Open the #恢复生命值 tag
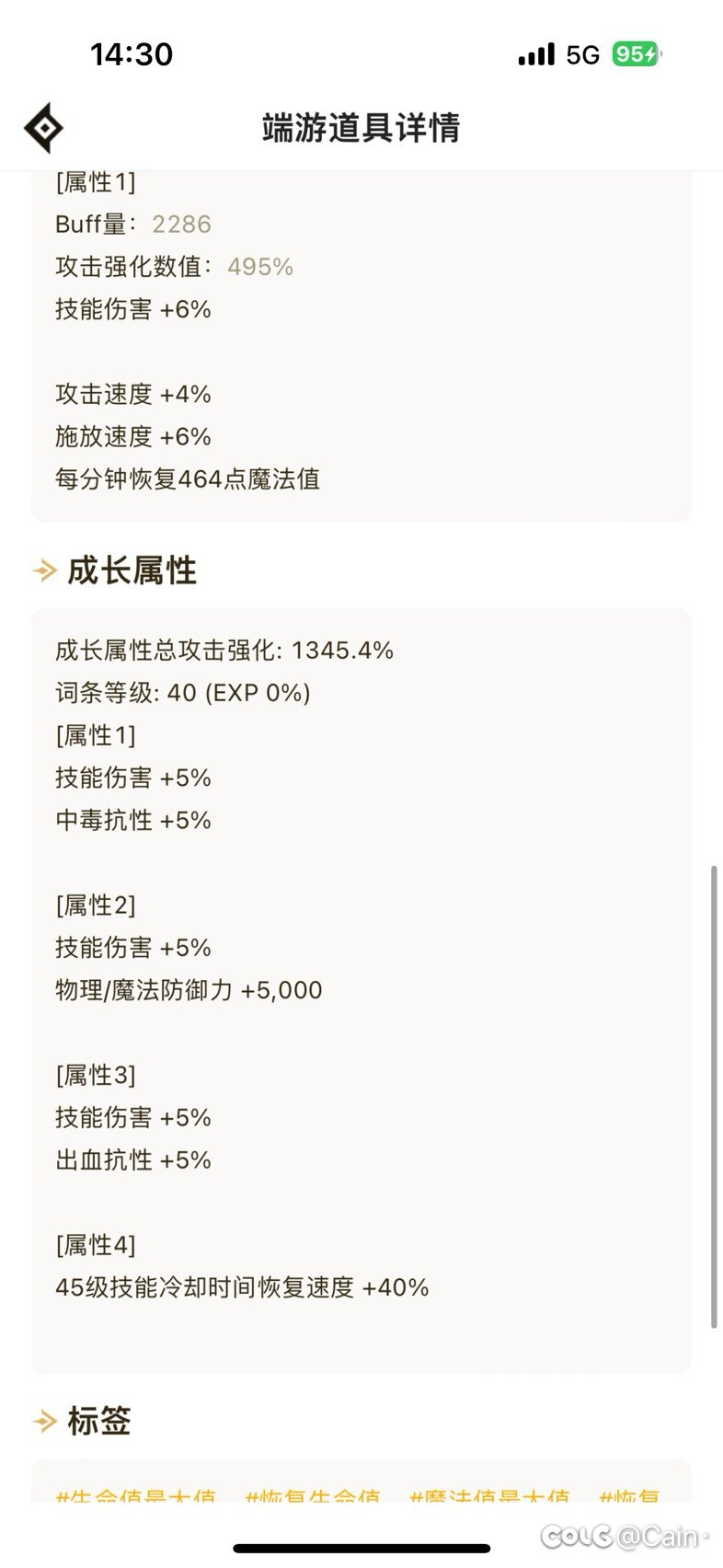The width and height of the screenshot is (723, 1568). [313, 1495]
